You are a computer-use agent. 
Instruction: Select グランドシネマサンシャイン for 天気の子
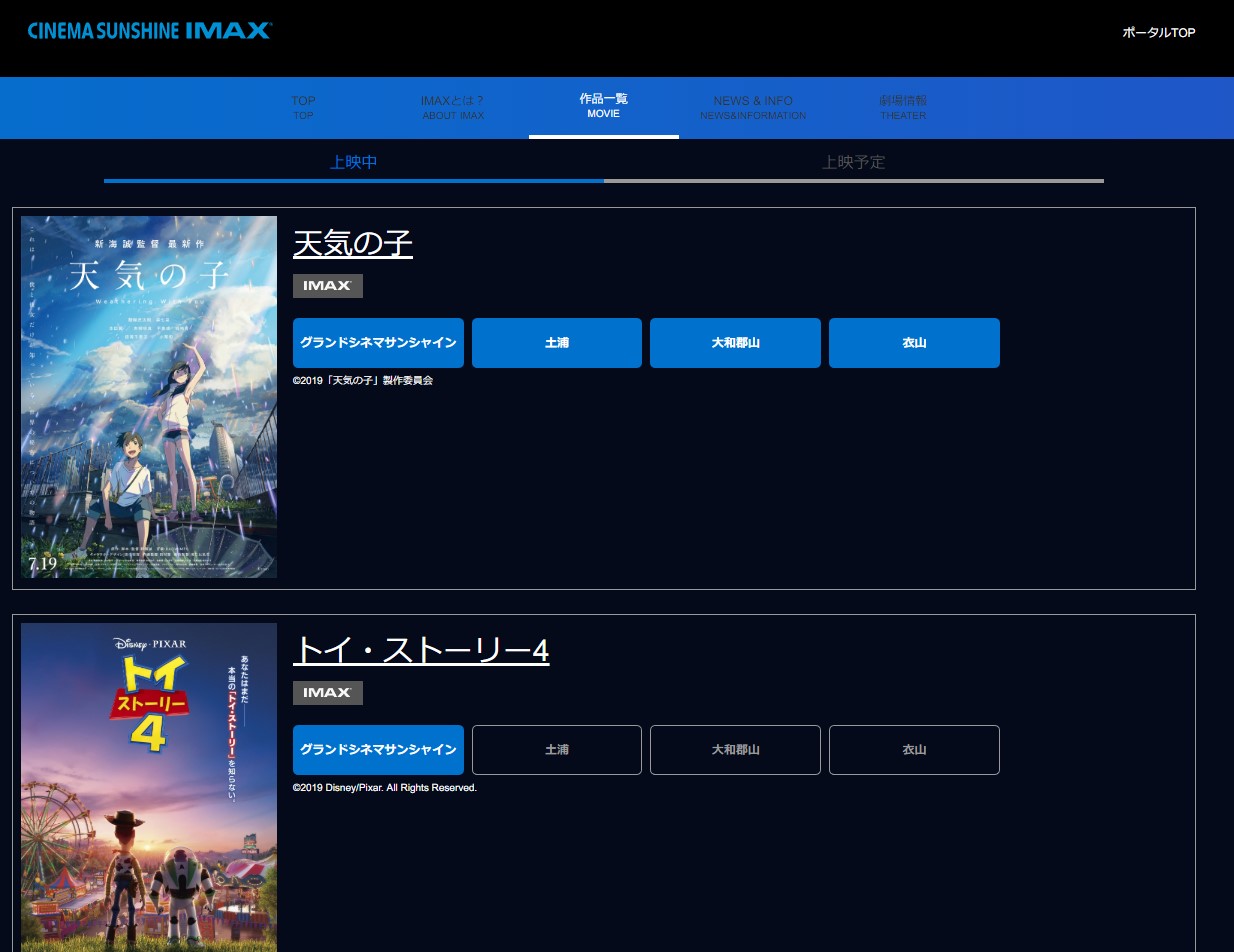click(x=378, y=343)
